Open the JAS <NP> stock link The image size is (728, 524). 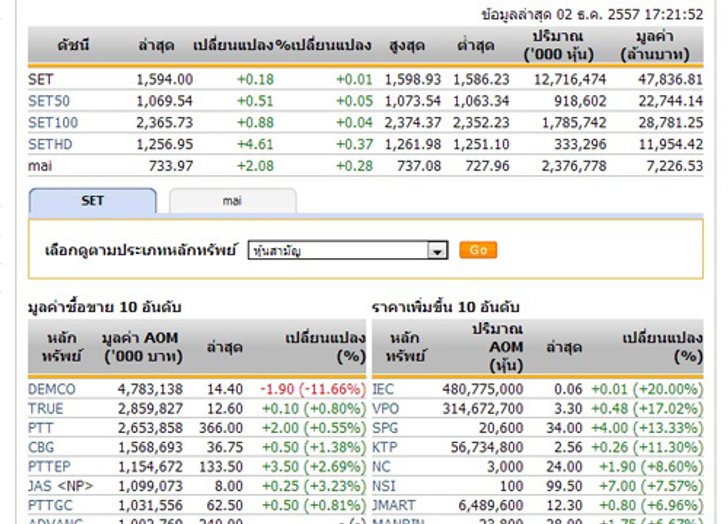pos(61,486)
